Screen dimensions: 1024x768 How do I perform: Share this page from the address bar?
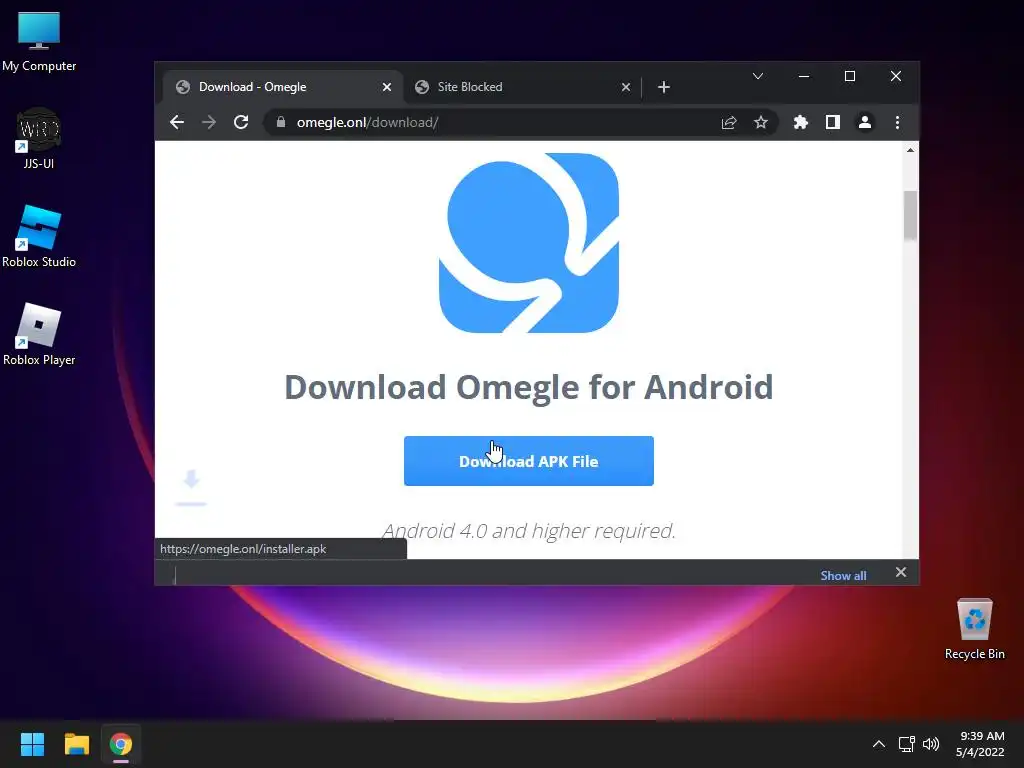(x=729, y=122)
